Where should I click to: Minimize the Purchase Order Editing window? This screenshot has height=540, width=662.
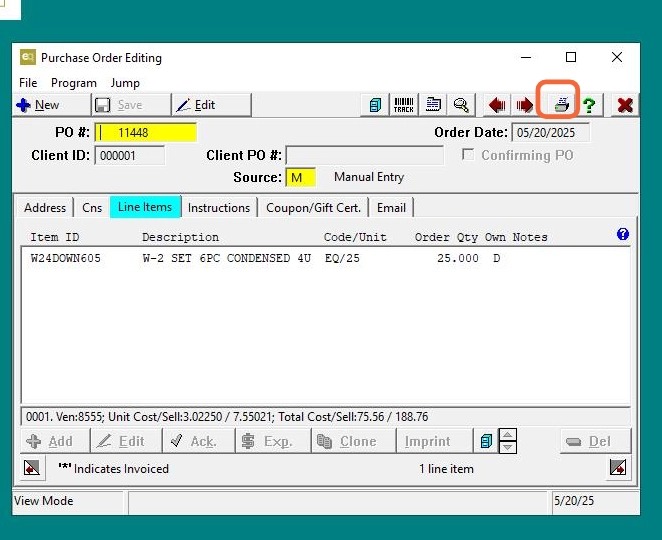click(526, 57)
